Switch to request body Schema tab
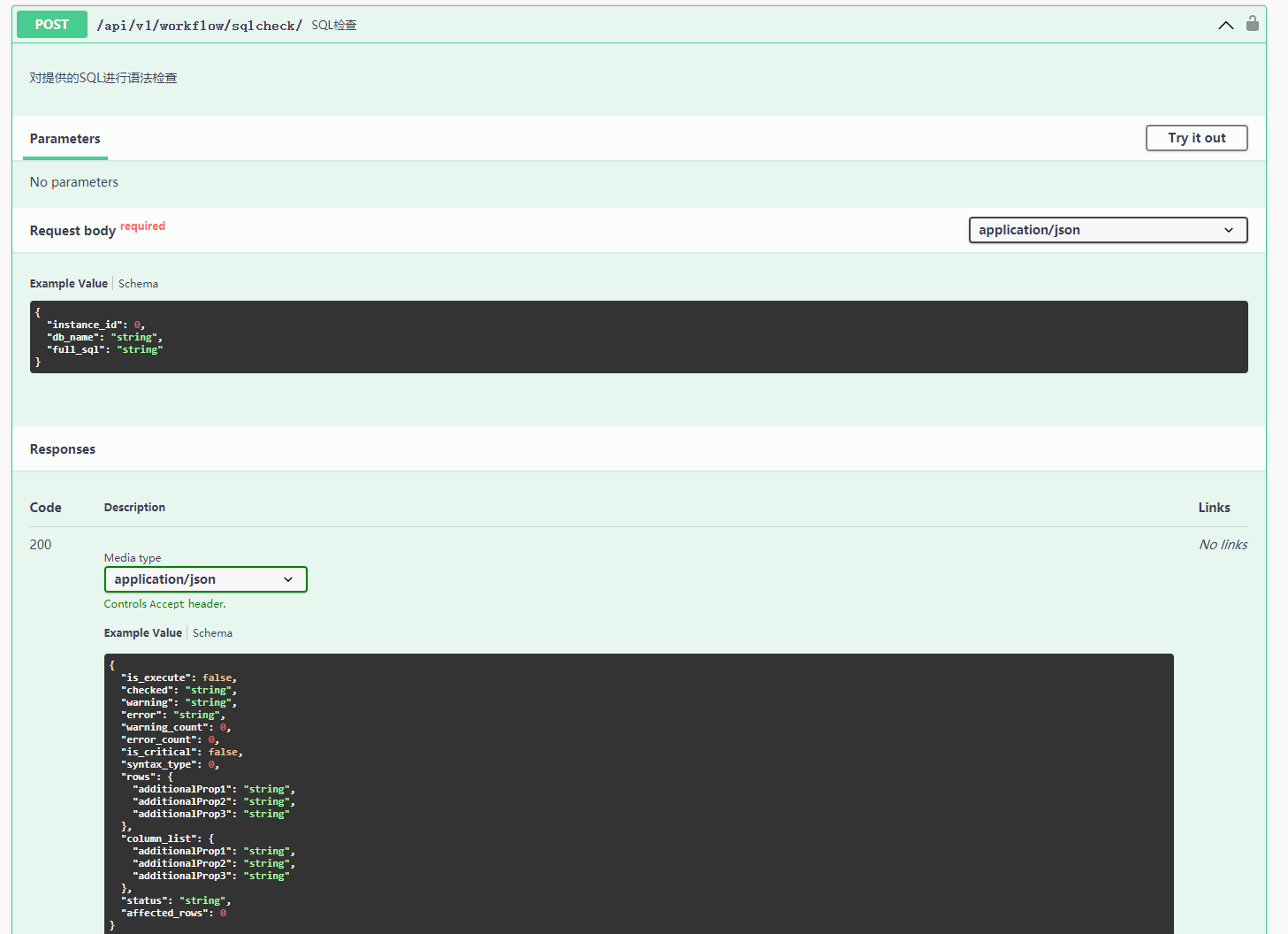Viewport: 1288px width, 934px height. click(x=138, y=284)
